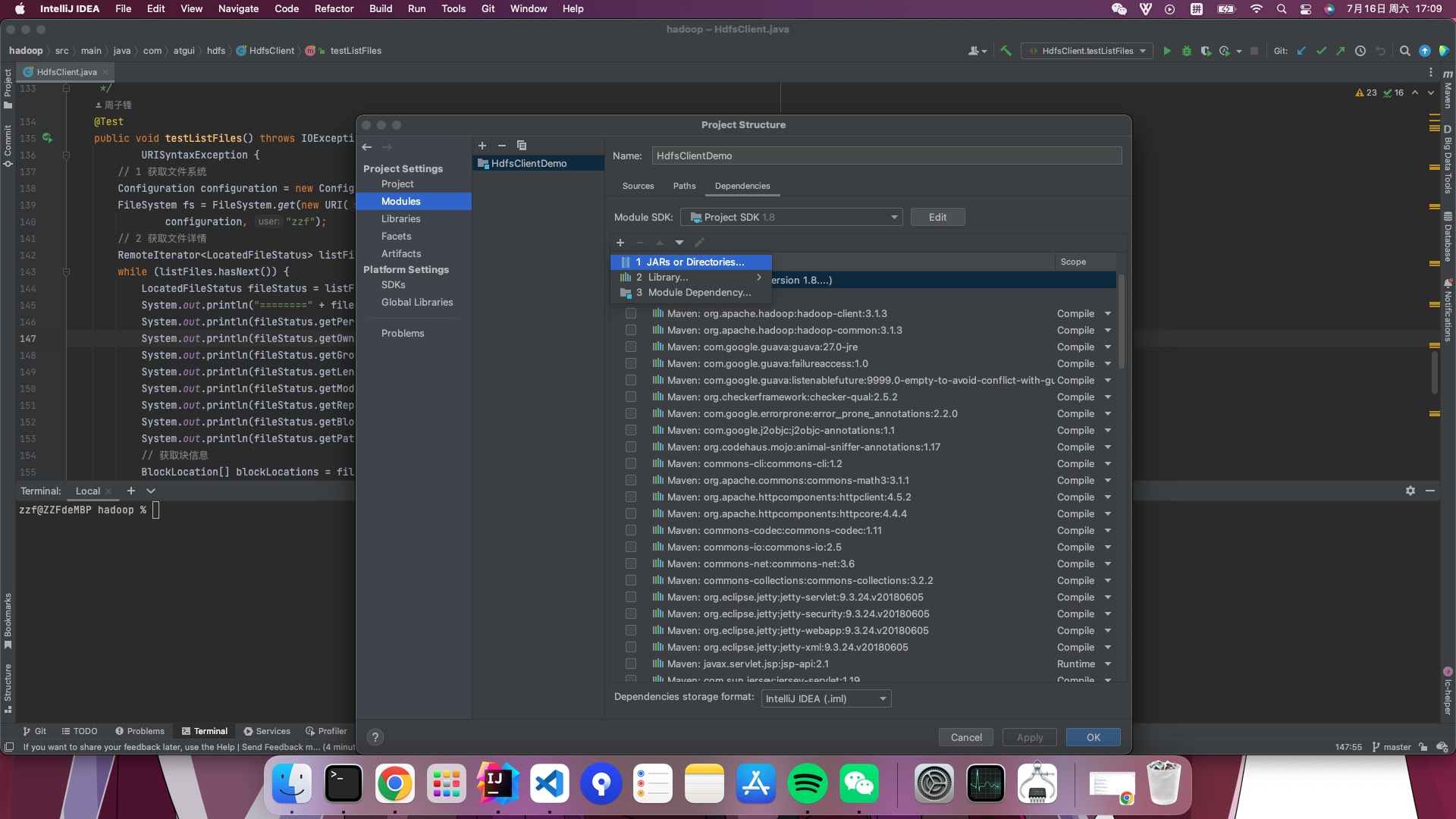Open Git history clock icon
Viewport: 1456px width, 819px height.
tap(1360, 51)
